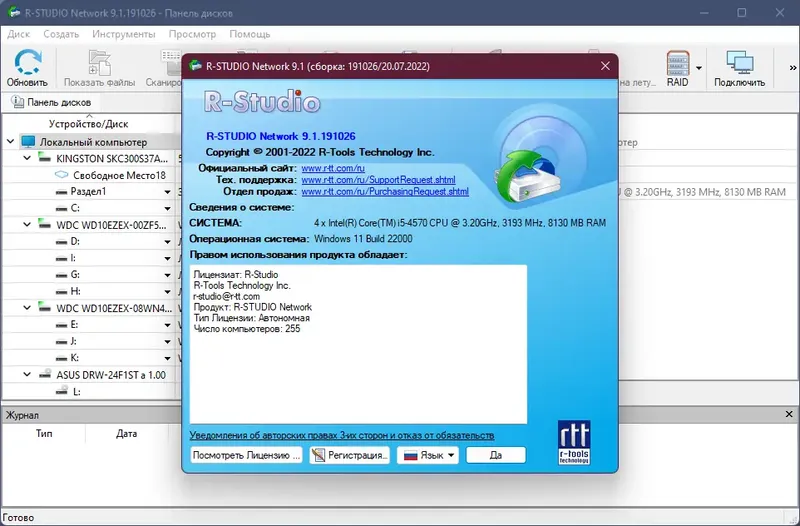Collapse the KINGSTON SKC300S37A drive node
Viewport: 800px width, 526px height.
click(x=27, y=158)
